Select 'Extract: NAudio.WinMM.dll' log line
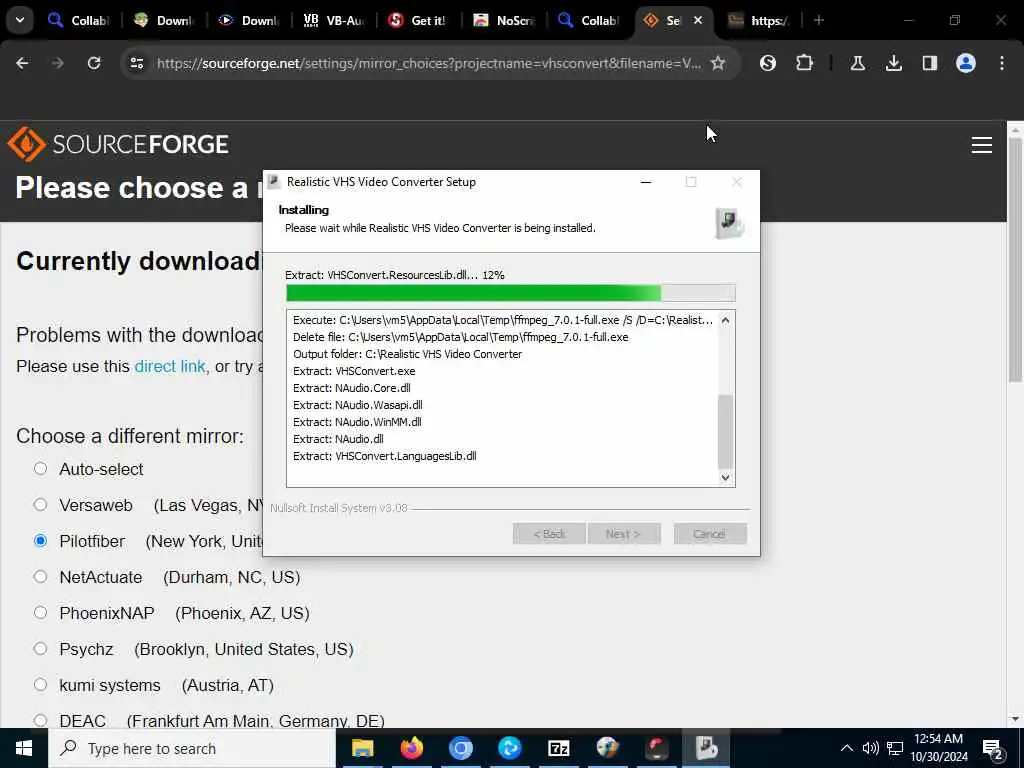Screen dimensions: 1024x768 [357, 422]
